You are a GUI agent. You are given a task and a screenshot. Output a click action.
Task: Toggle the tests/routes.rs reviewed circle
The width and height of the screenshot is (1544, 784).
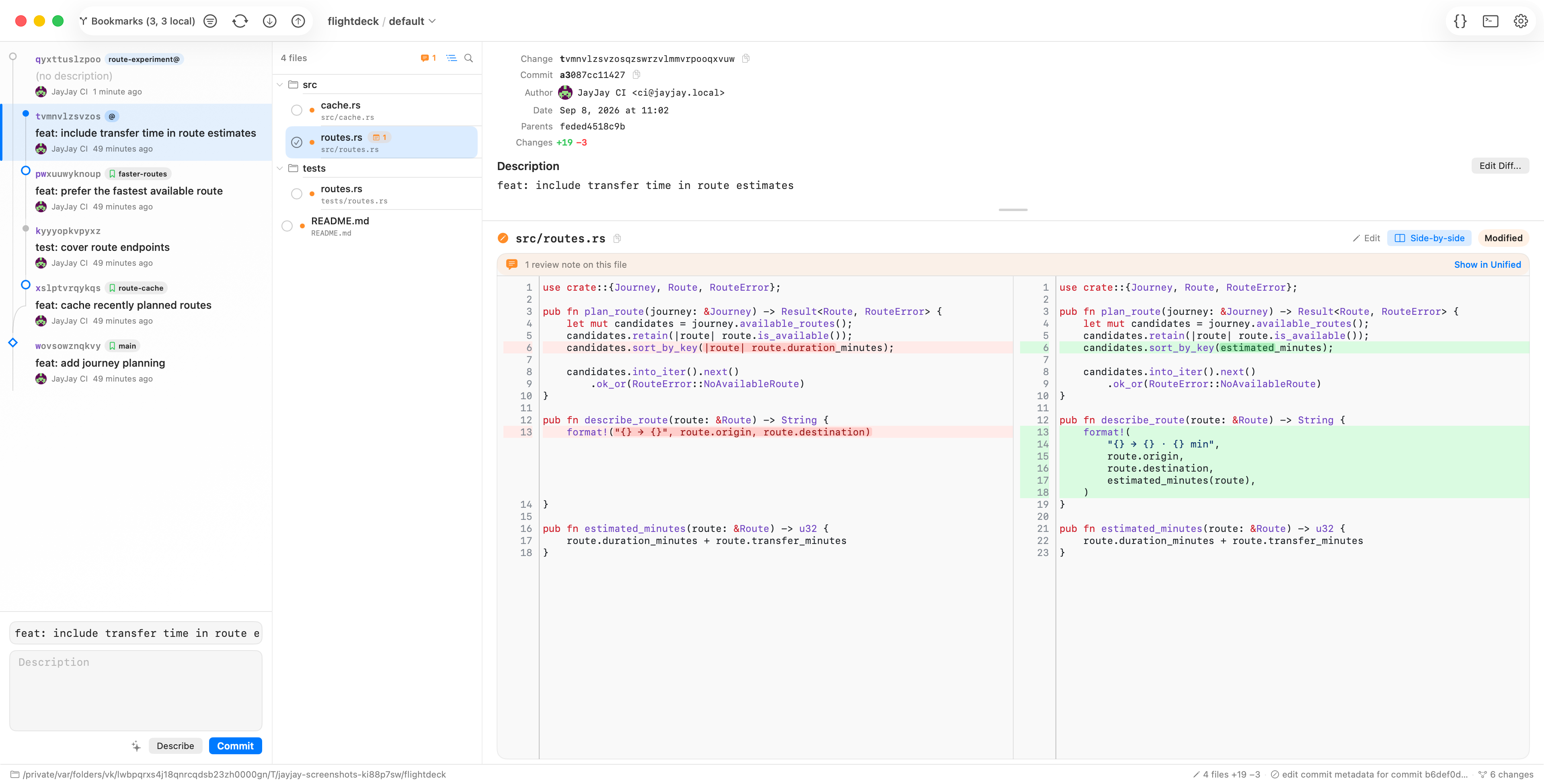[297, 194]
